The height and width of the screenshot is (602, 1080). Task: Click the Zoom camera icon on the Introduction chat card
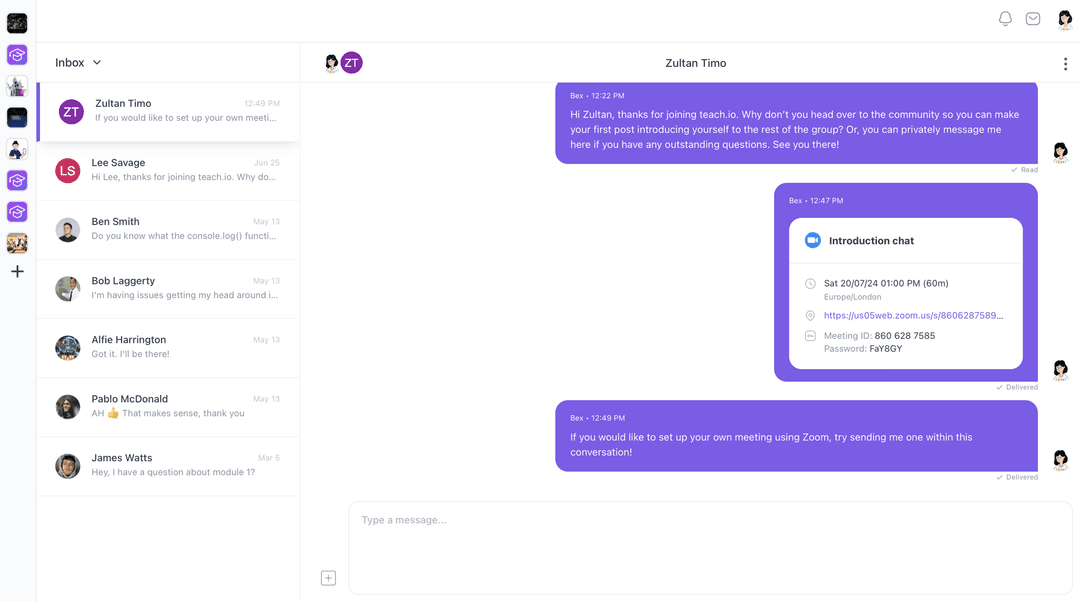pos(812,240)
